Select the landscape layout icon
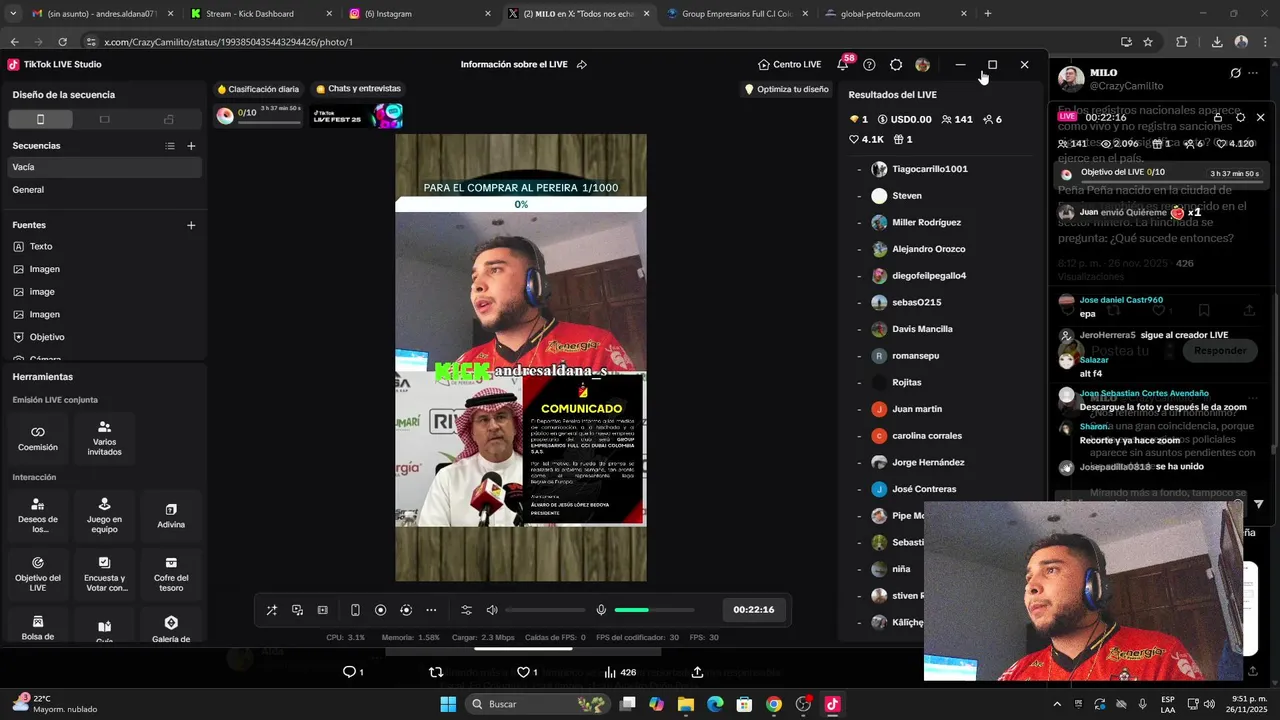The width and height of the screenshot is (1280, 720). [x=104, y=119]
